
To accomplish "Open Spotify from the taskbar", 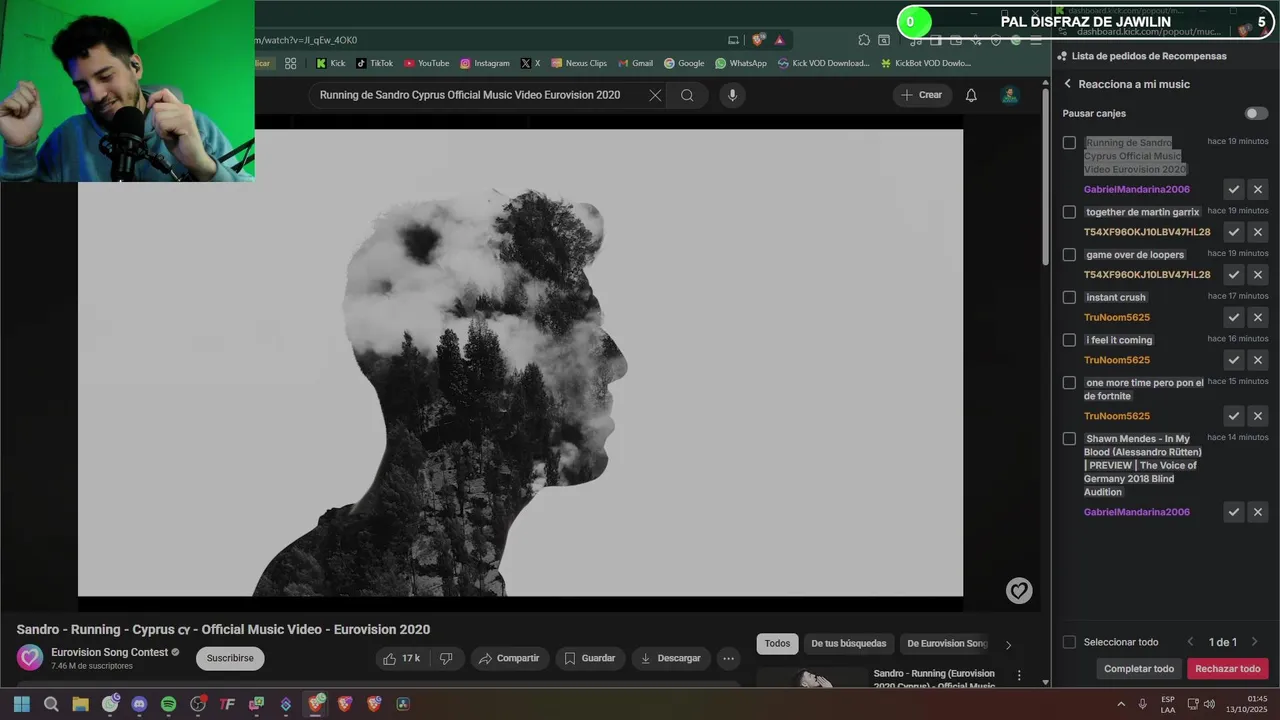I will [168, 704].
